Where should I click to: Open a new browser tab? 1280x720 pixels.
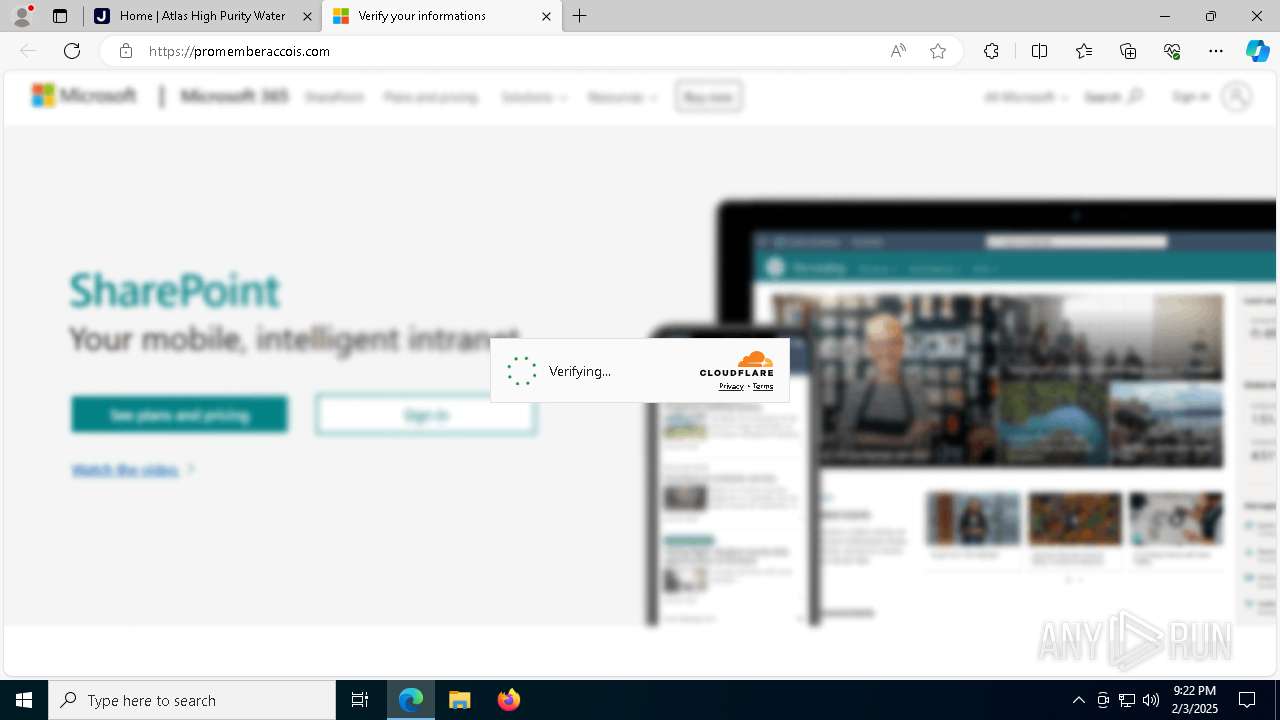(580, 16)
